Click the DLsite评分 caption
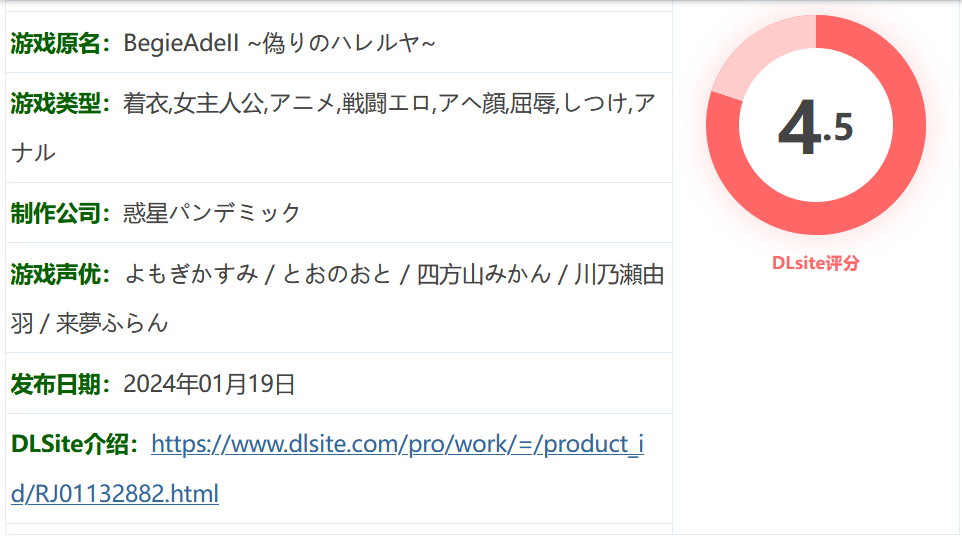 coord(815,263)
